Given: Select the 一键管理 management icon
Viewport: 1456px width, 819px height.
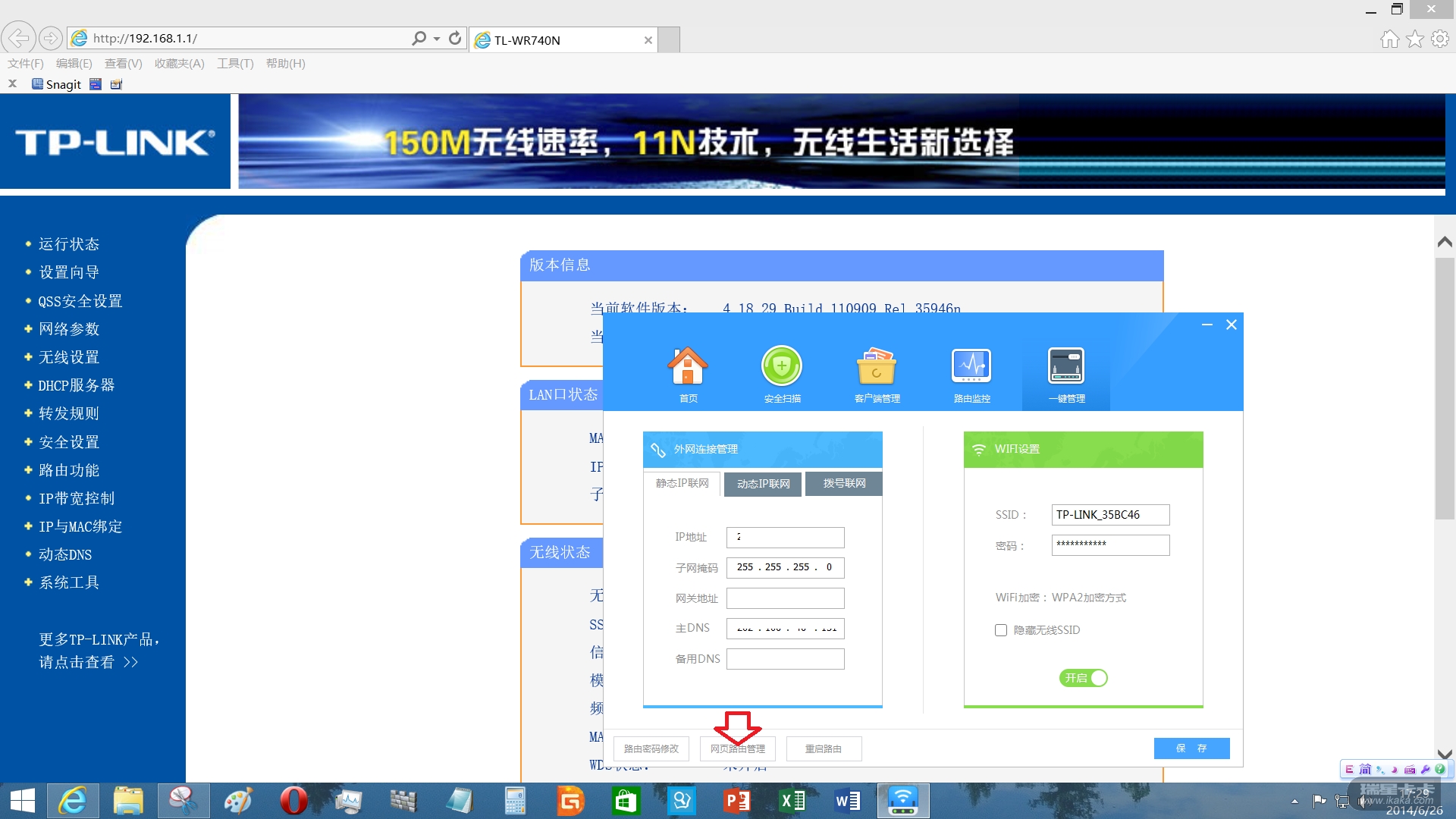Looking at the screenshot, I should (x=1065, y=367).
